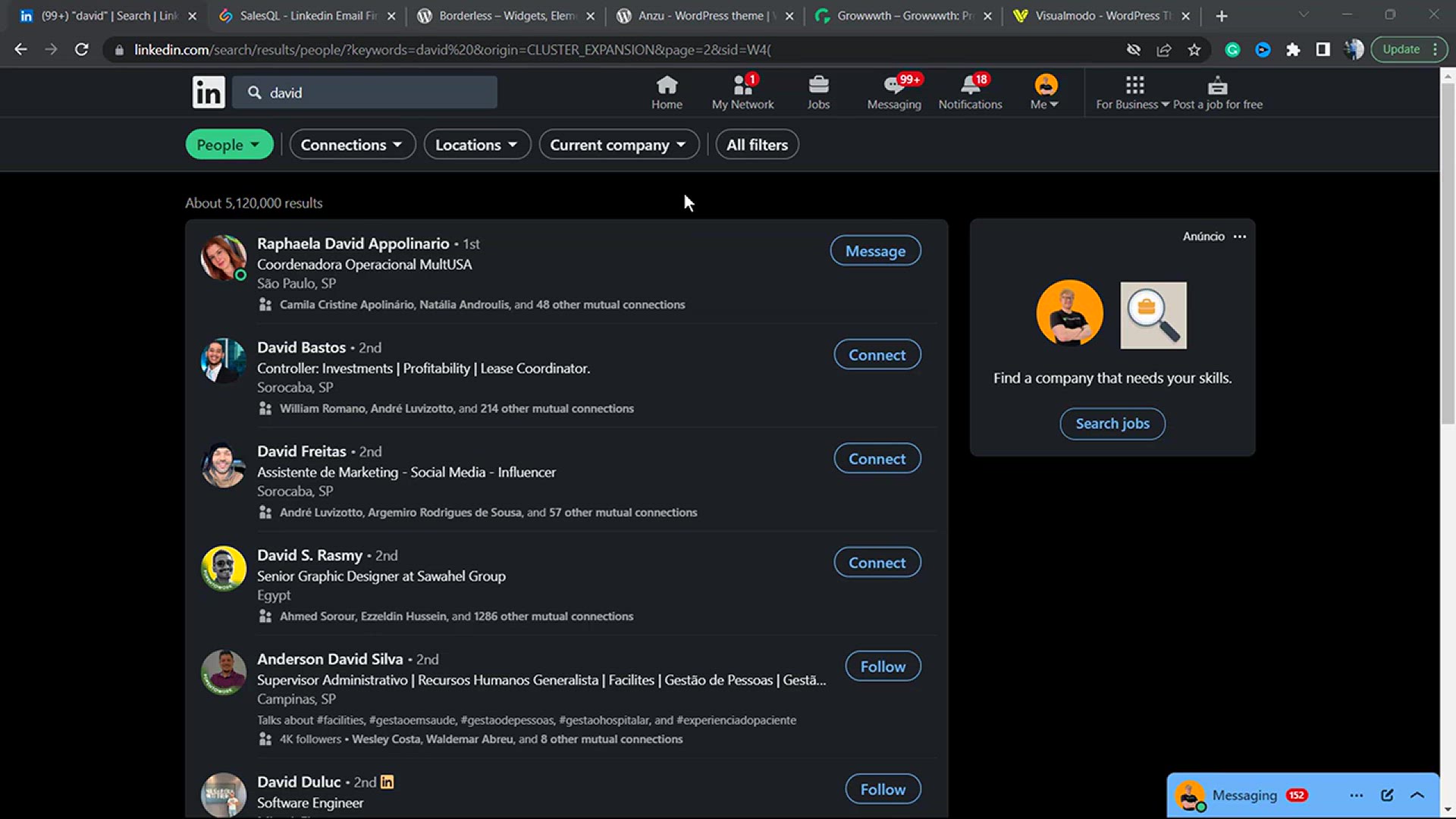Open David S. Rasmy profile name link
Screen dimensions: 1456x819
pos(309,555)
